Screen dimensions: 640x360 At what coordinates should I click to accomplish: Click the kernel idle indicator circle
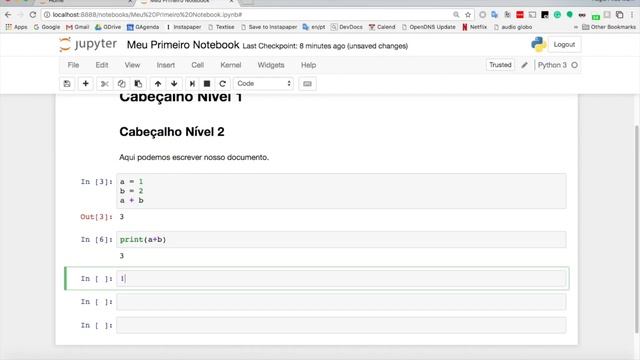pos(574,65)
